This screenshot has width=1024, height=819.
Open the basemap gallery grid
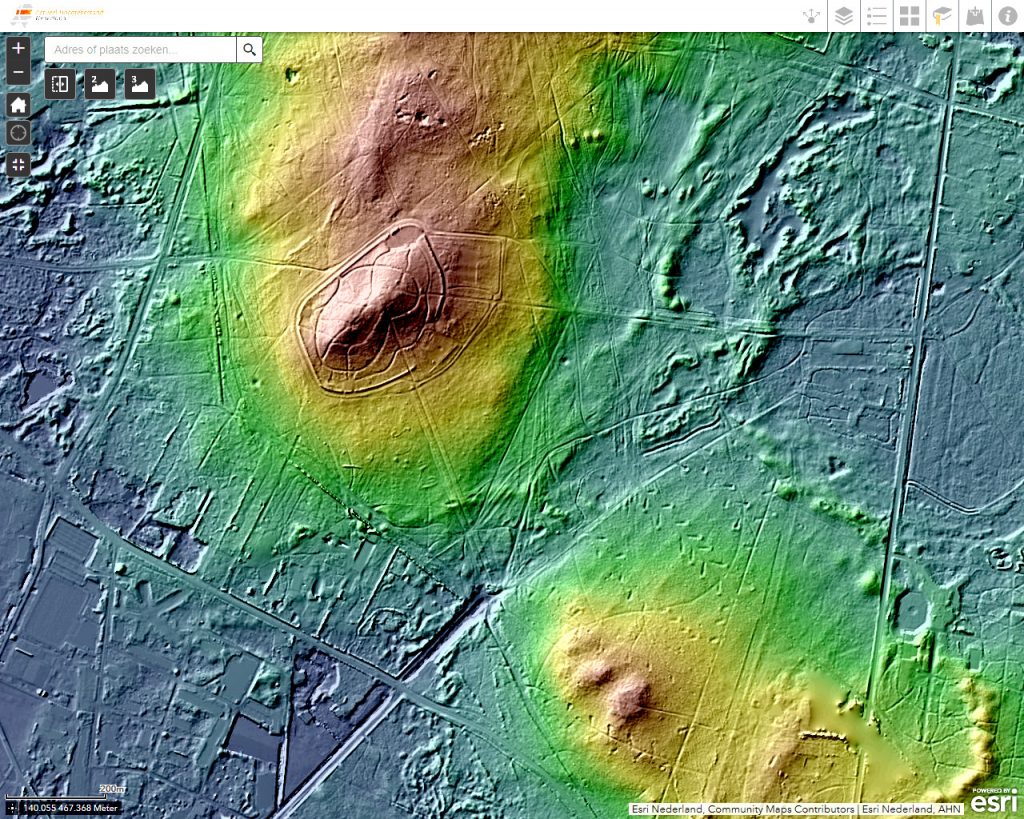[x=909, y=16]
